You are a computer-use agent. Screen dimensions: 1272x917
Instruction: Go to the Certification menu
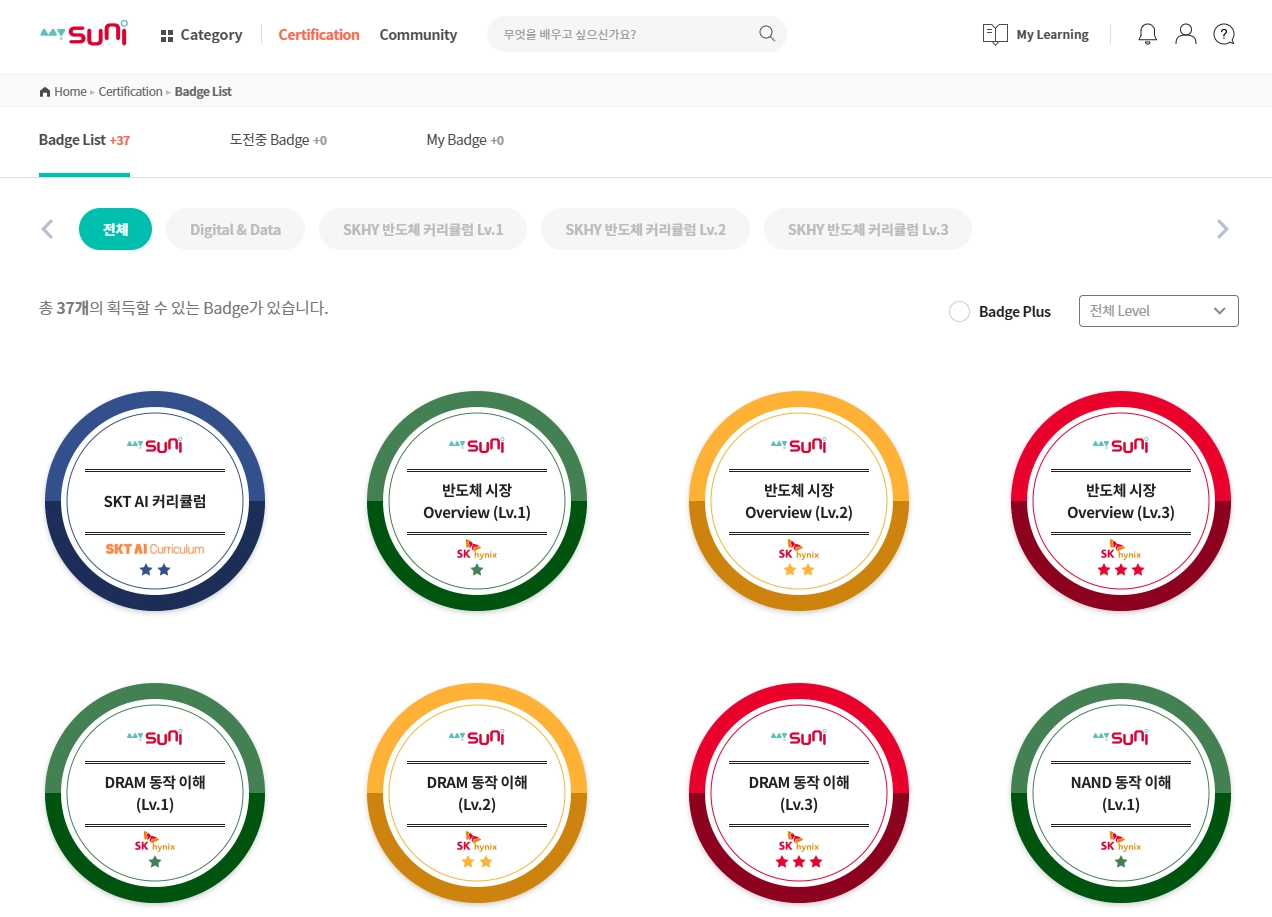pyautogui.click(x=319, y=35)
